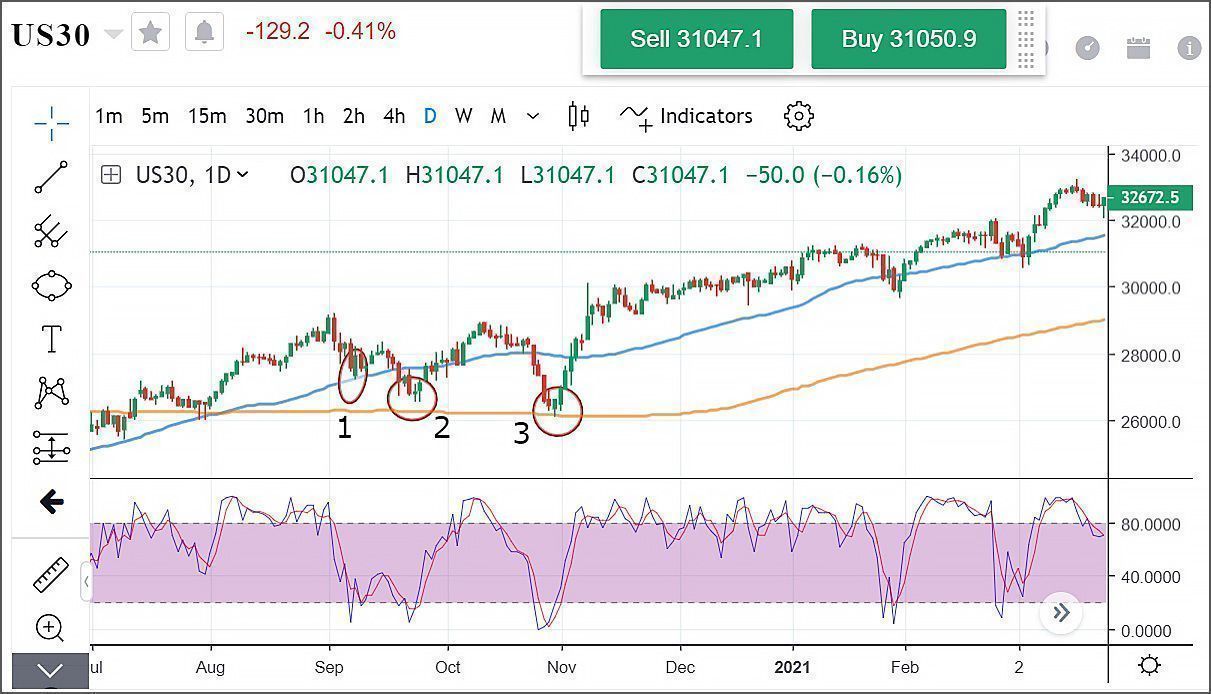Toggle price alert bell for US30
The image size is (1211, 694).
[x=205, y=33]
